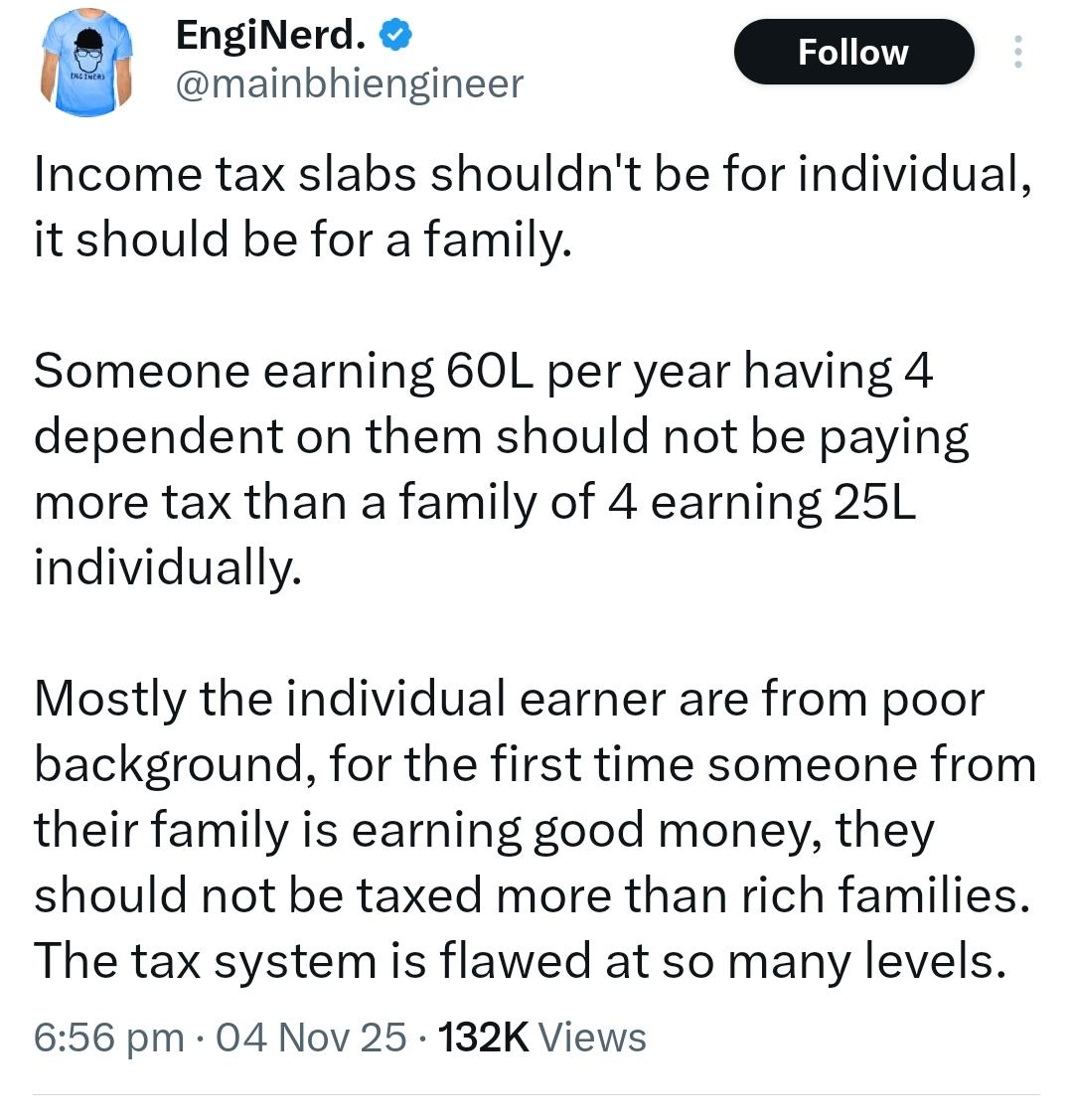Open the @mainbhiengineer handle link
The width and height of the screenshot is (1073, 1120).
(348, 83)
